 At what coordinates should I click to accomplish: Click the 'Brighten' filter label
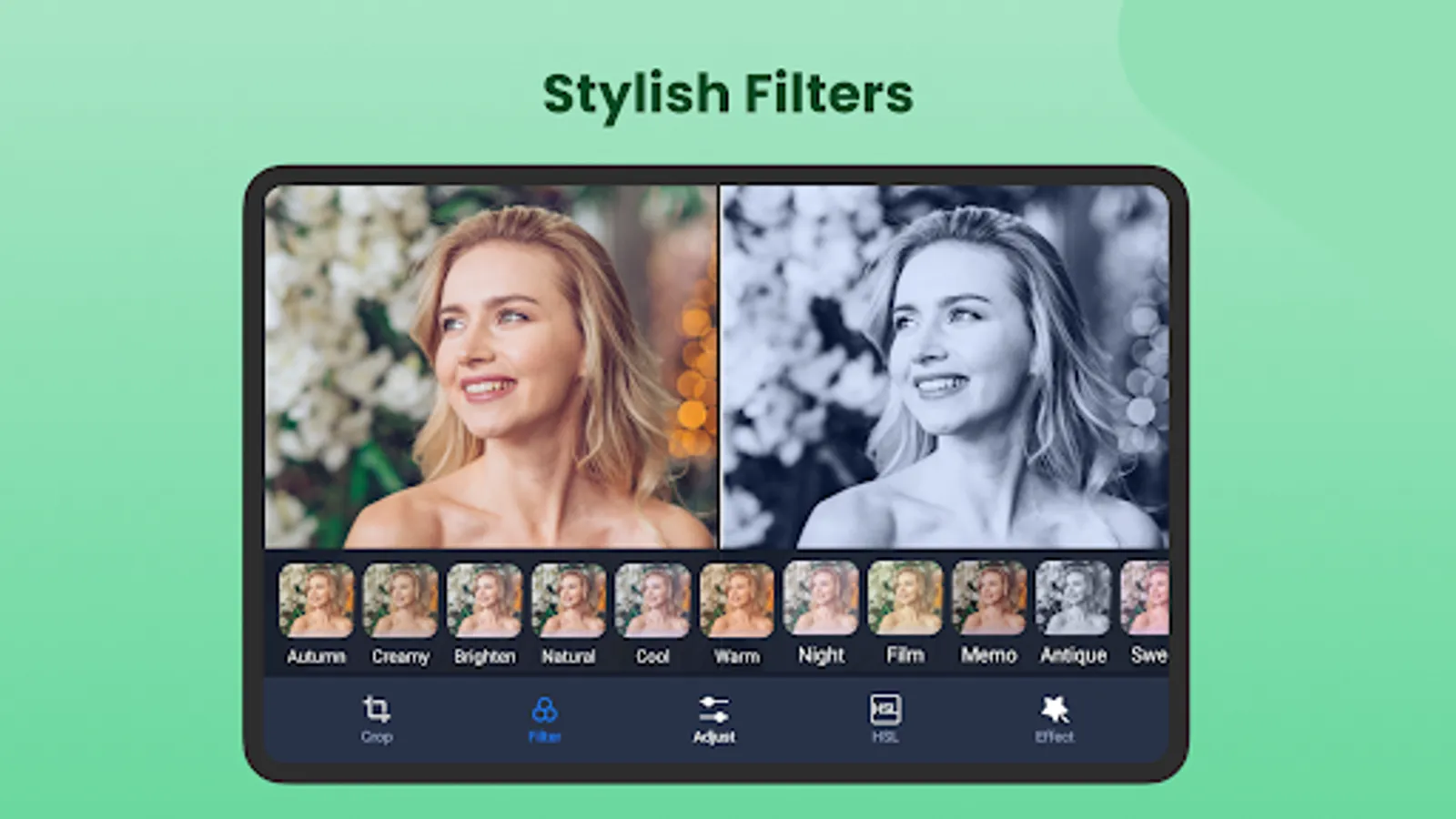pyautogui.click(x=484, y=656)
